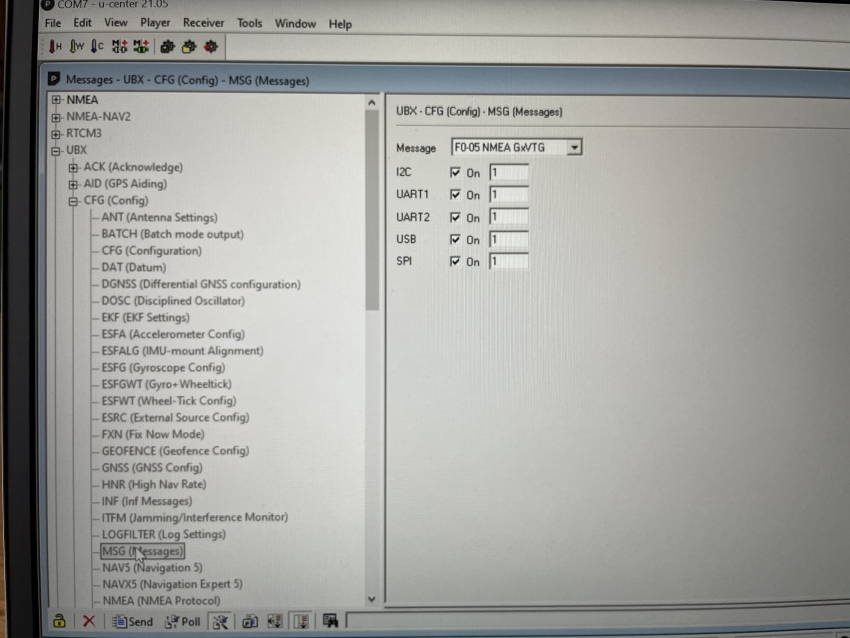Select ITFM (Jamming/Interference Monitor) item
Screen dimensions: 850x638
point(195,517)
